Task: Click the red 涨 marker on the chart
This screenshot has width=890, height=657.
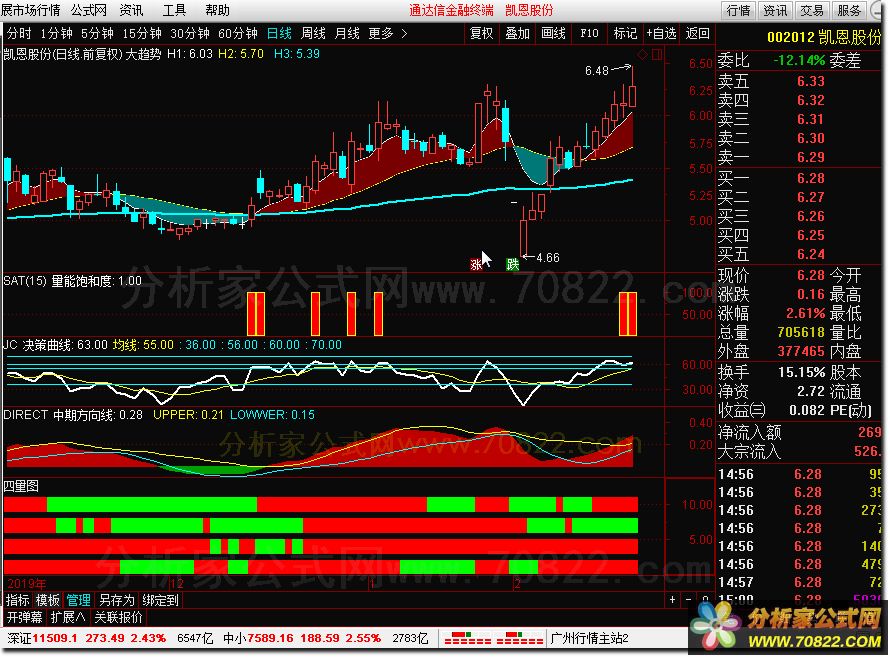Action: pos(476,264)
